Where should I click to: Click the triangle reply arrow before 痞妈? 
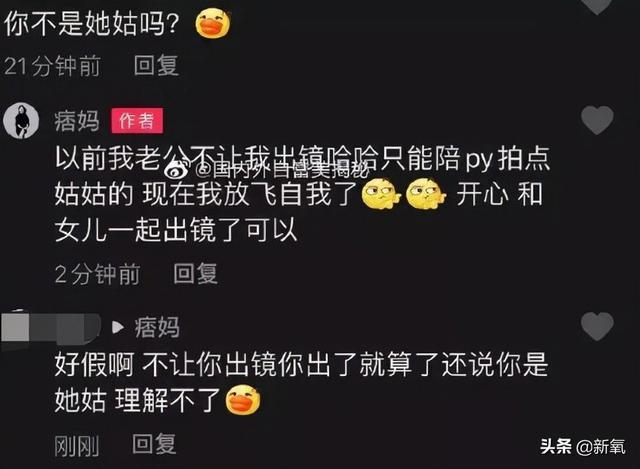(118, 327)
